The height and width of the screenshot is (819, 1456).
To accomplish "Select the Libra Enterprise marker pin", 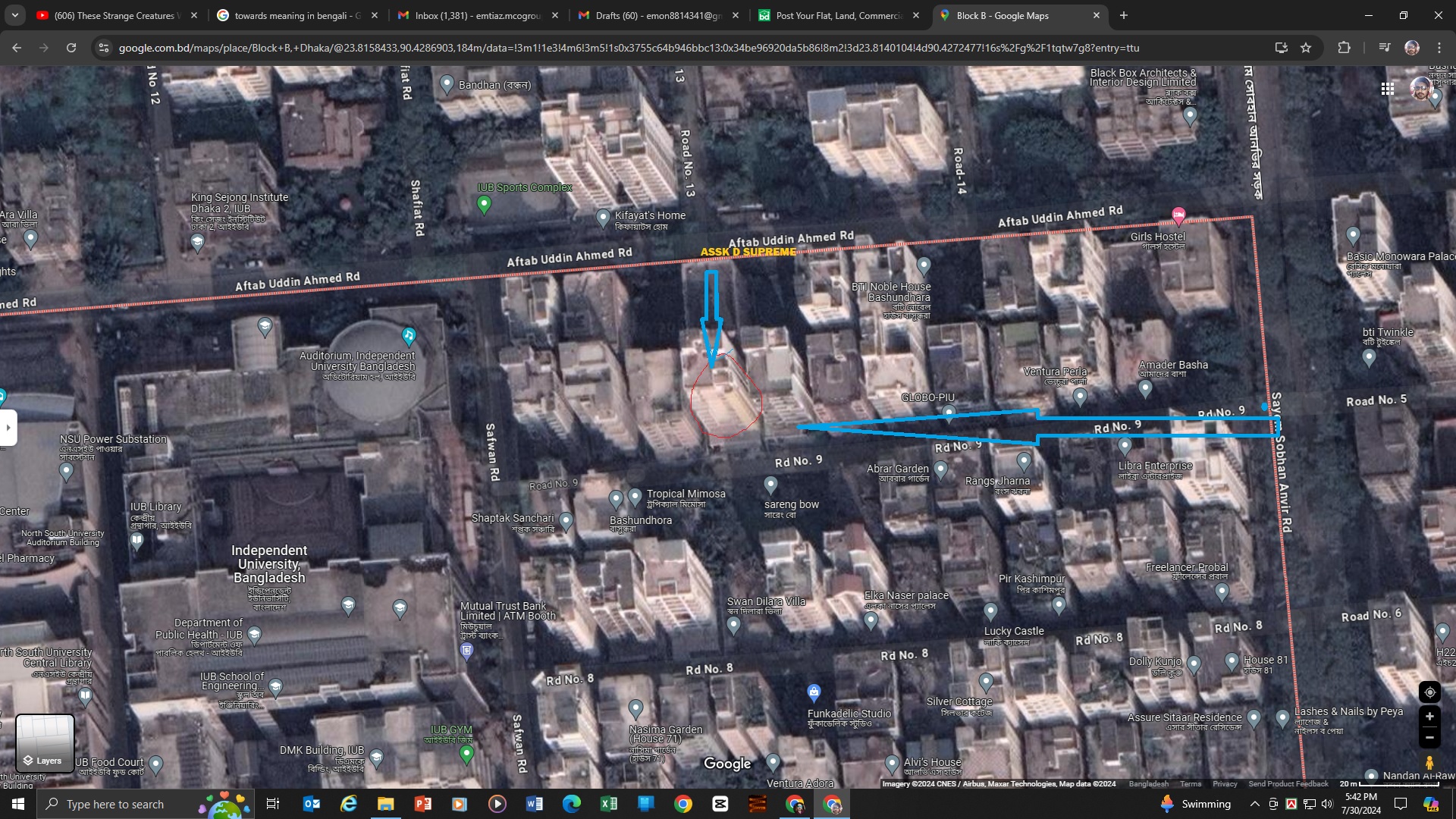I will tap(1125, 446).
